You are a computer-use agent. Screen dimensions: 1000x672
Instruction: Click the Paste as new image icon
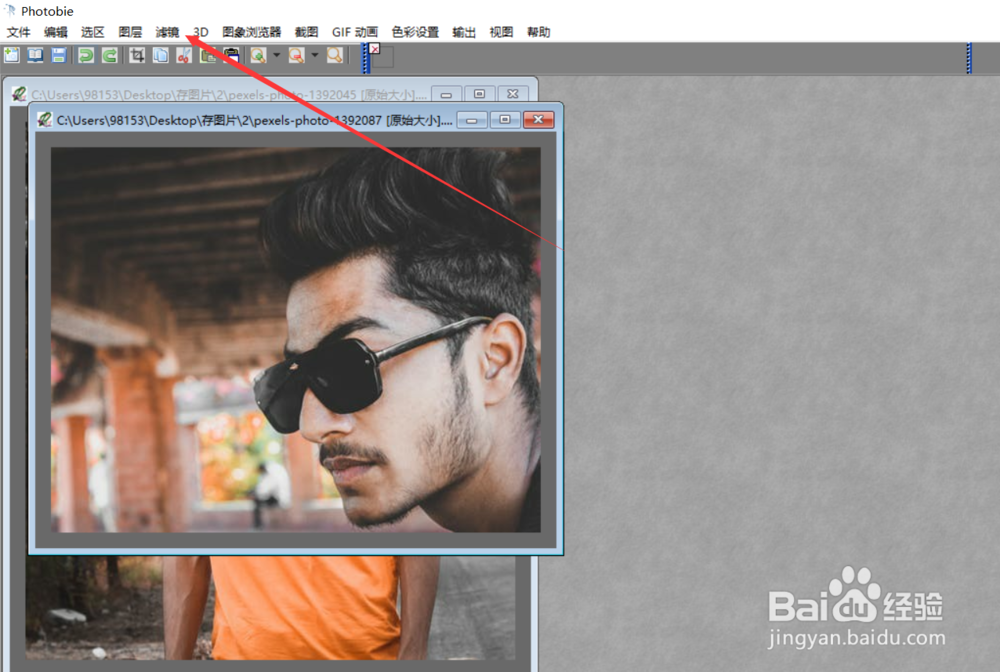point(208,55)
